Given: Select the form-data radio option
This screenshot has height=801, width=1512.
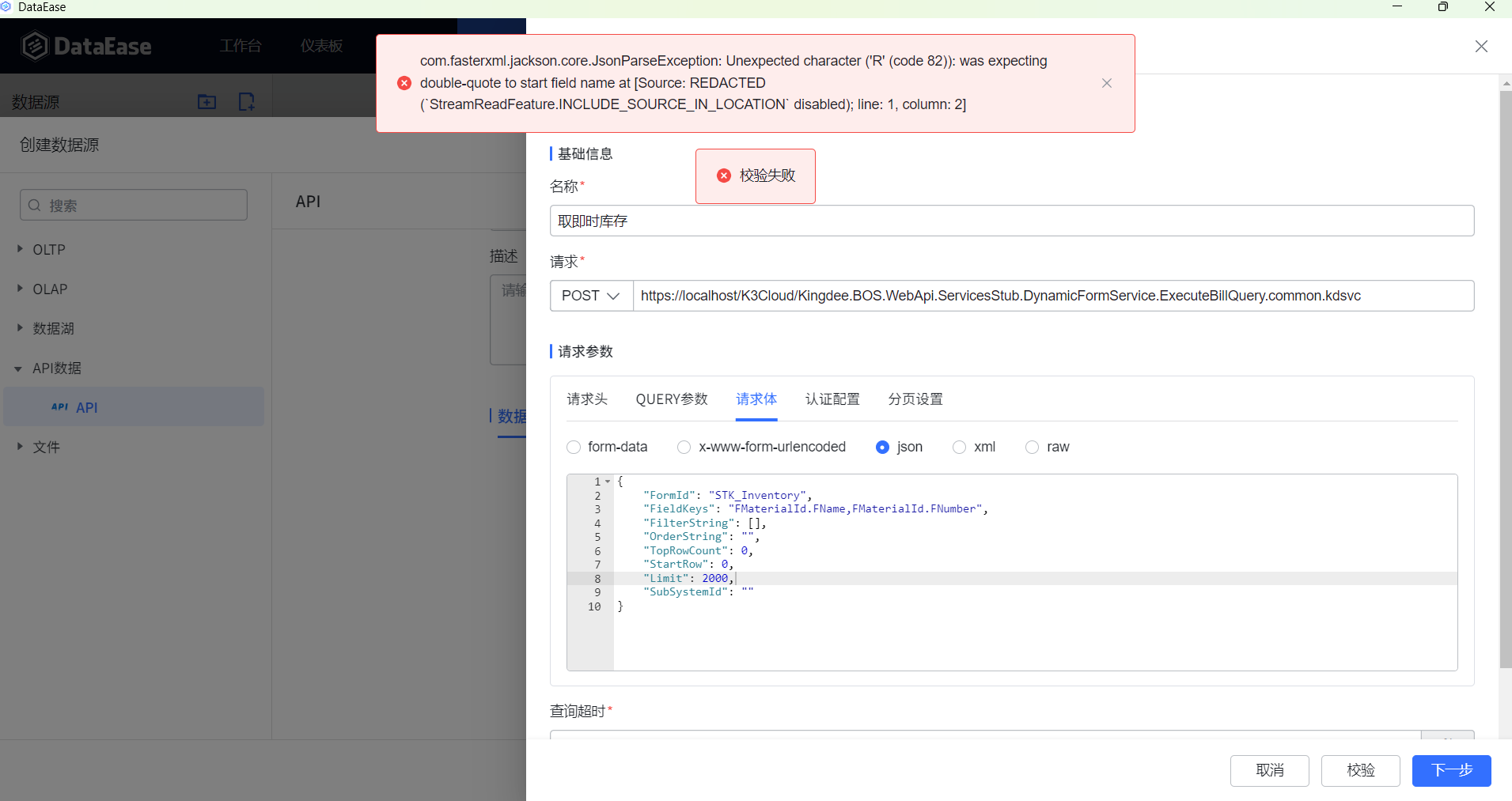Looking at the screenshot, I should click(x=574, y=448).
